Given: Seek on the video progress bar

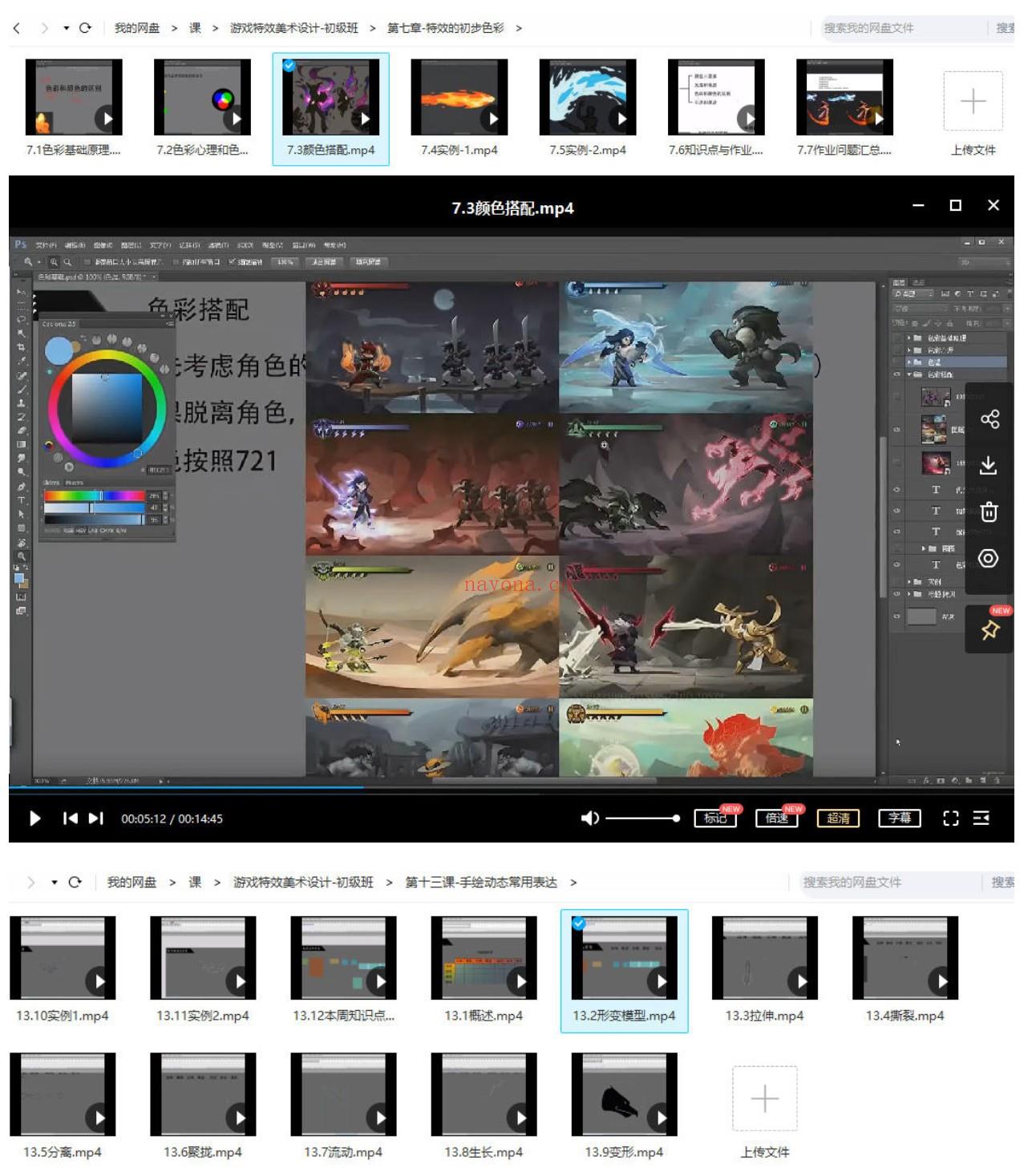Looking at the screenshot, I should pos(511,788).
